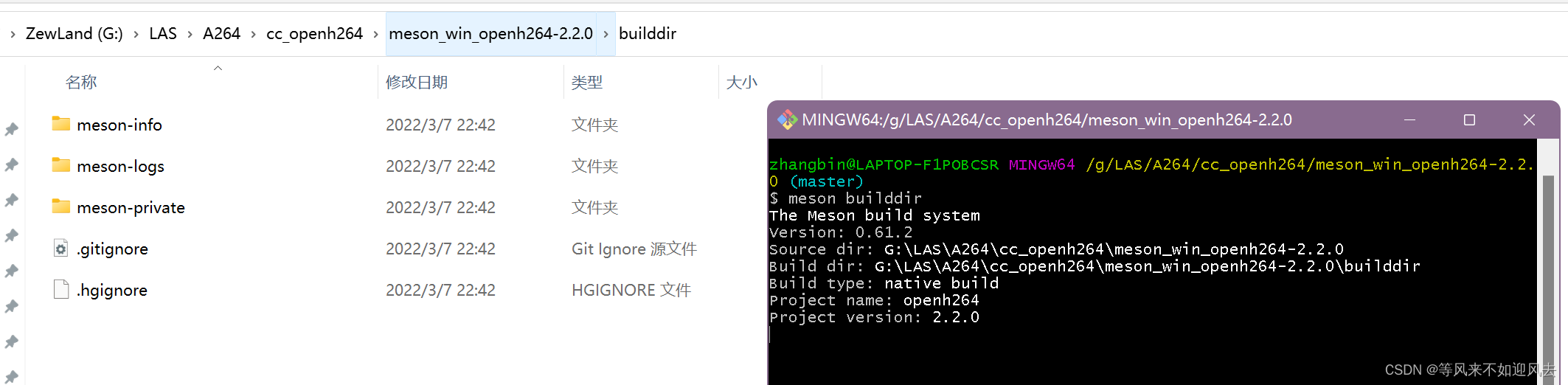
Task: Select the meson-info folder name
Action: [x=119, y=125]
